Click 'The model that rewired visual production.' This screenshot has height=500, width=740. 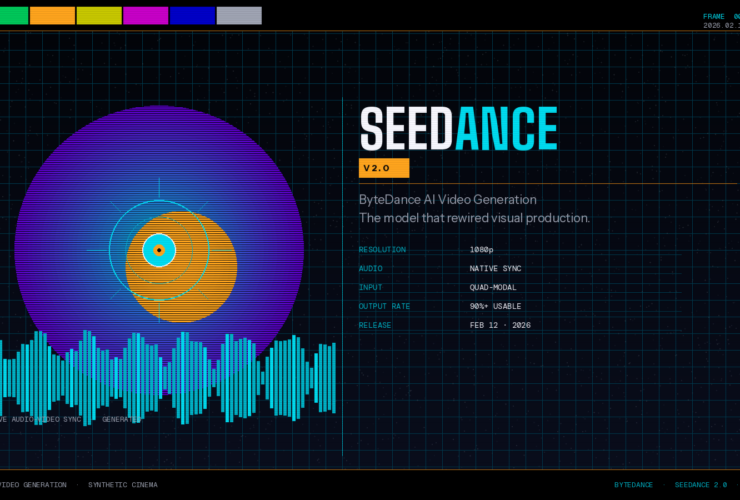coord(474,218)
